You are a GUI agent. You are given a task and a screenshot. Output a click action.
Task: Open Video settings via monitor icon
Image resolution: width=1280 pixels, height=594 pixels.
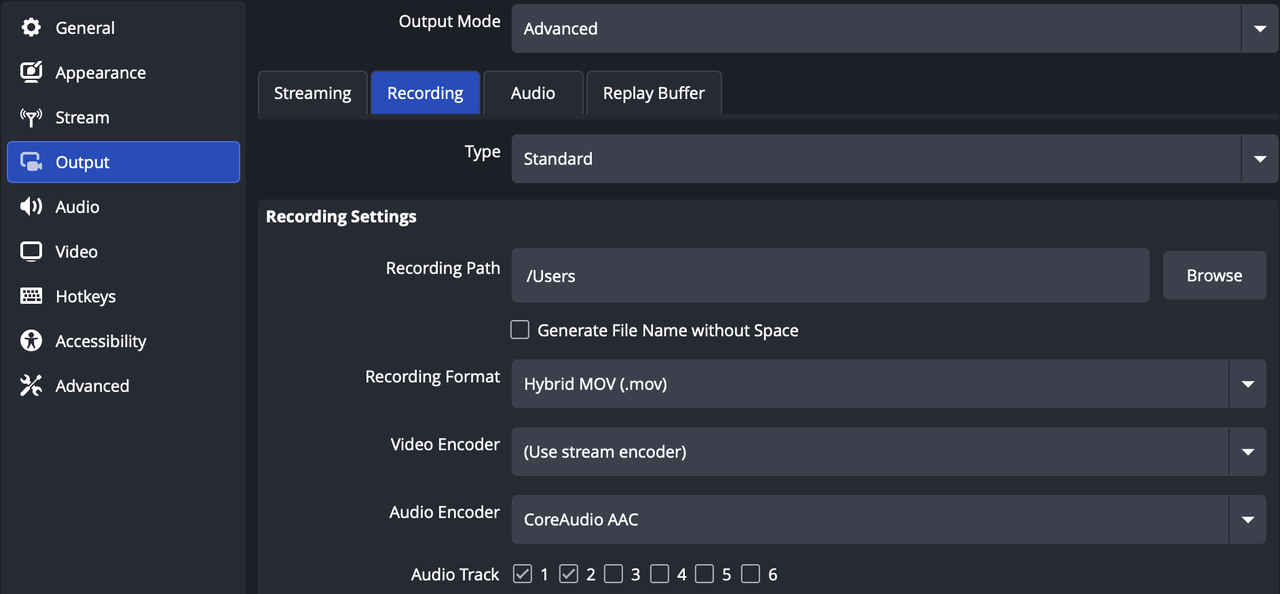click(31, 252)
